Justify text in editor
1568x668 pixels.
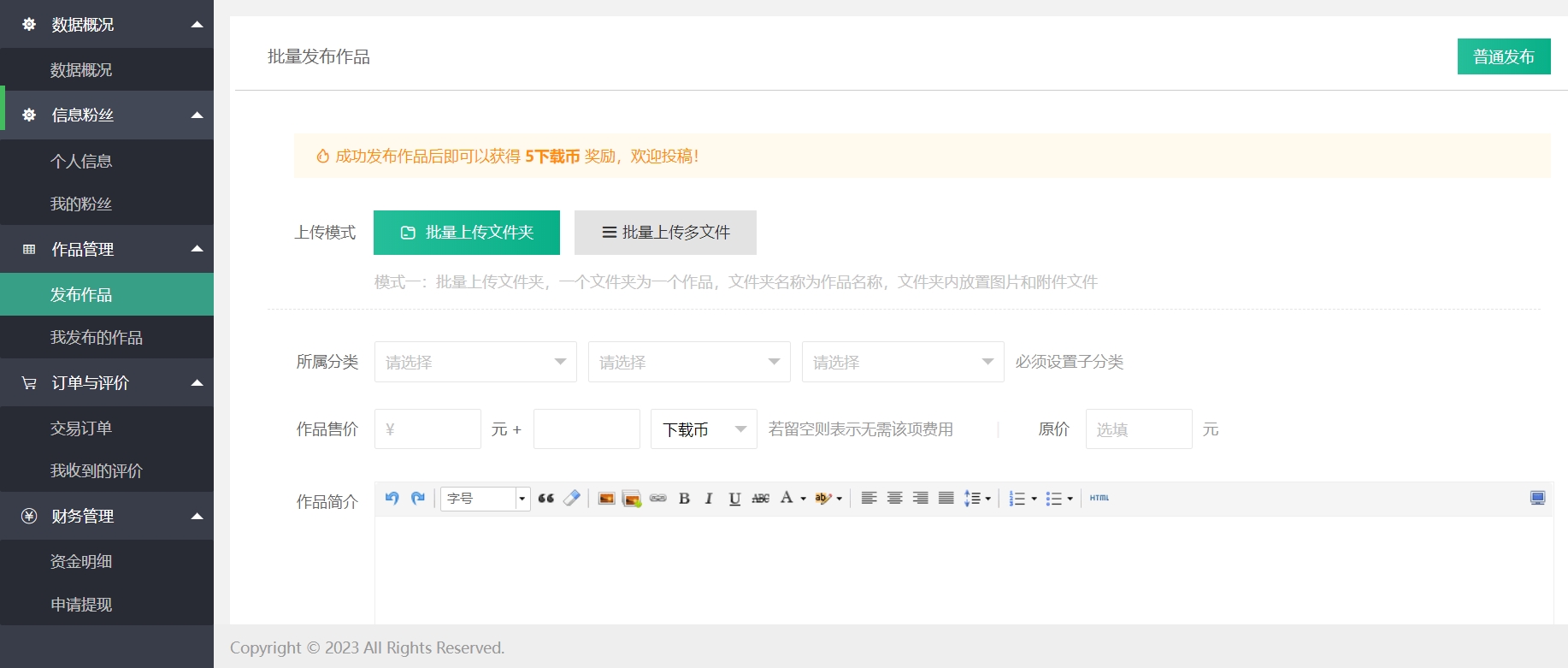(x=946, y=498)
